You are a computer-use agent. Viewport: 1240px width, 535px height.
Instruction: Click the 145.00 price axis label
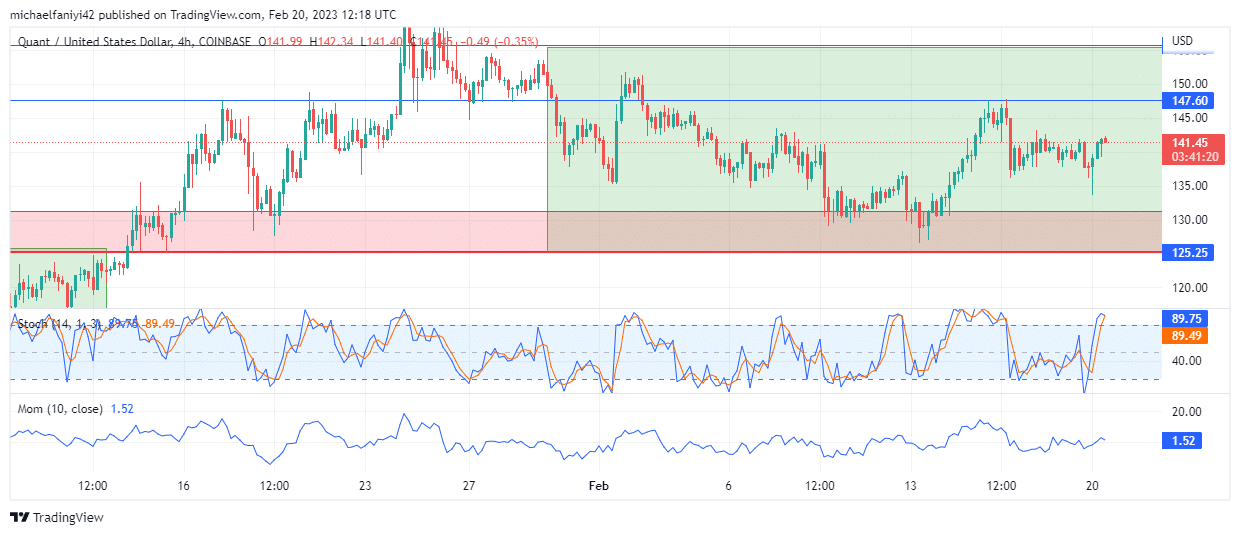[1190, 118]
